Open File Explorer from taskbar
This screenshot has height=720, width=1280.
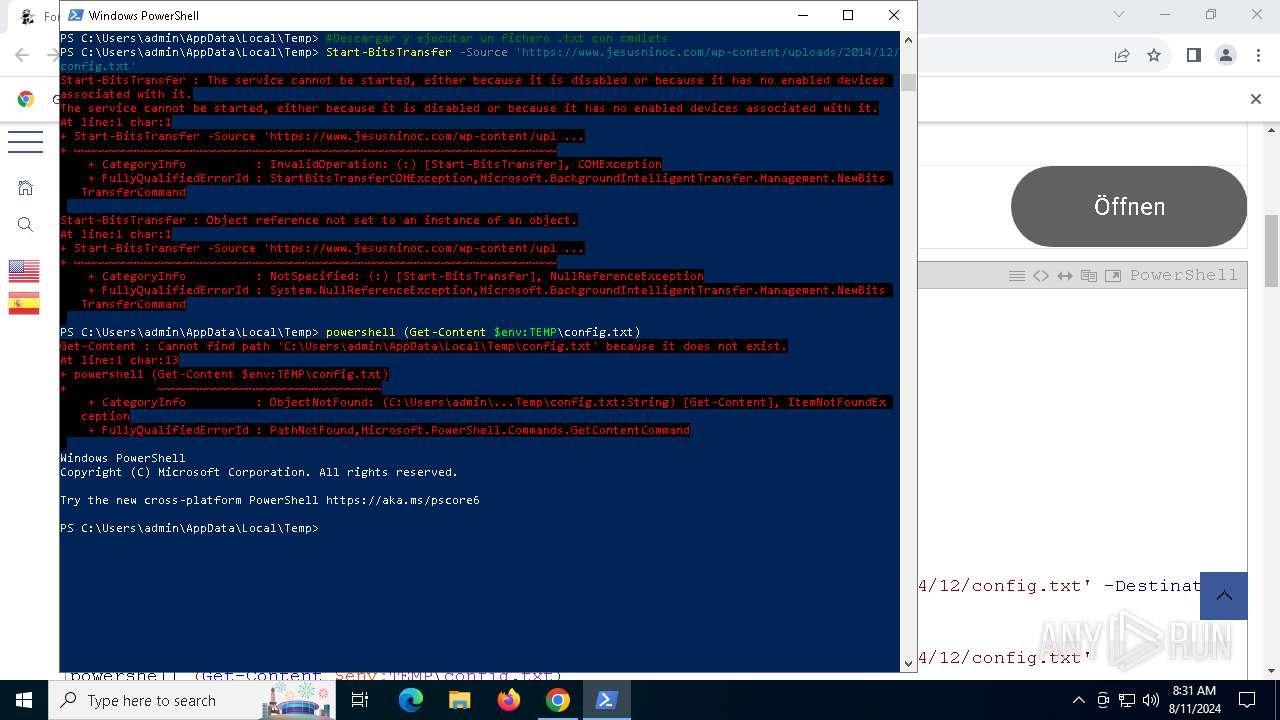click(459, 700)
